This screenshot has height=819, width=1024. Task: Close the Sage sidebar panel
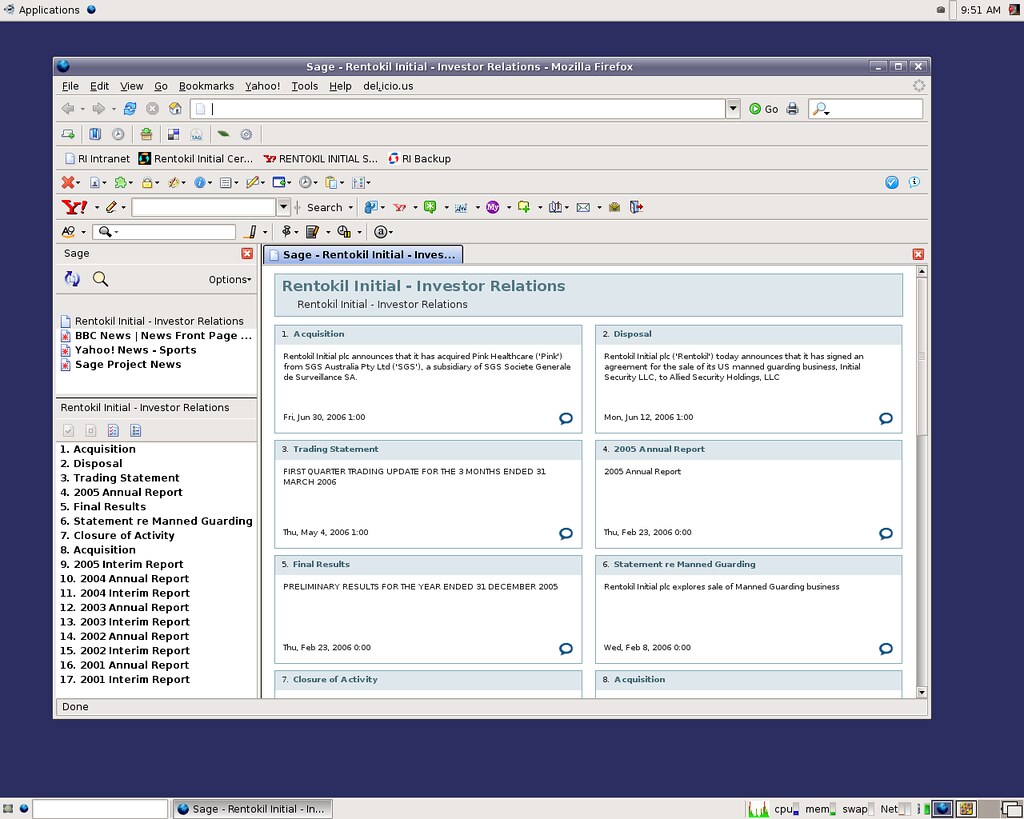pyautogui.click(x=247, y=254)
